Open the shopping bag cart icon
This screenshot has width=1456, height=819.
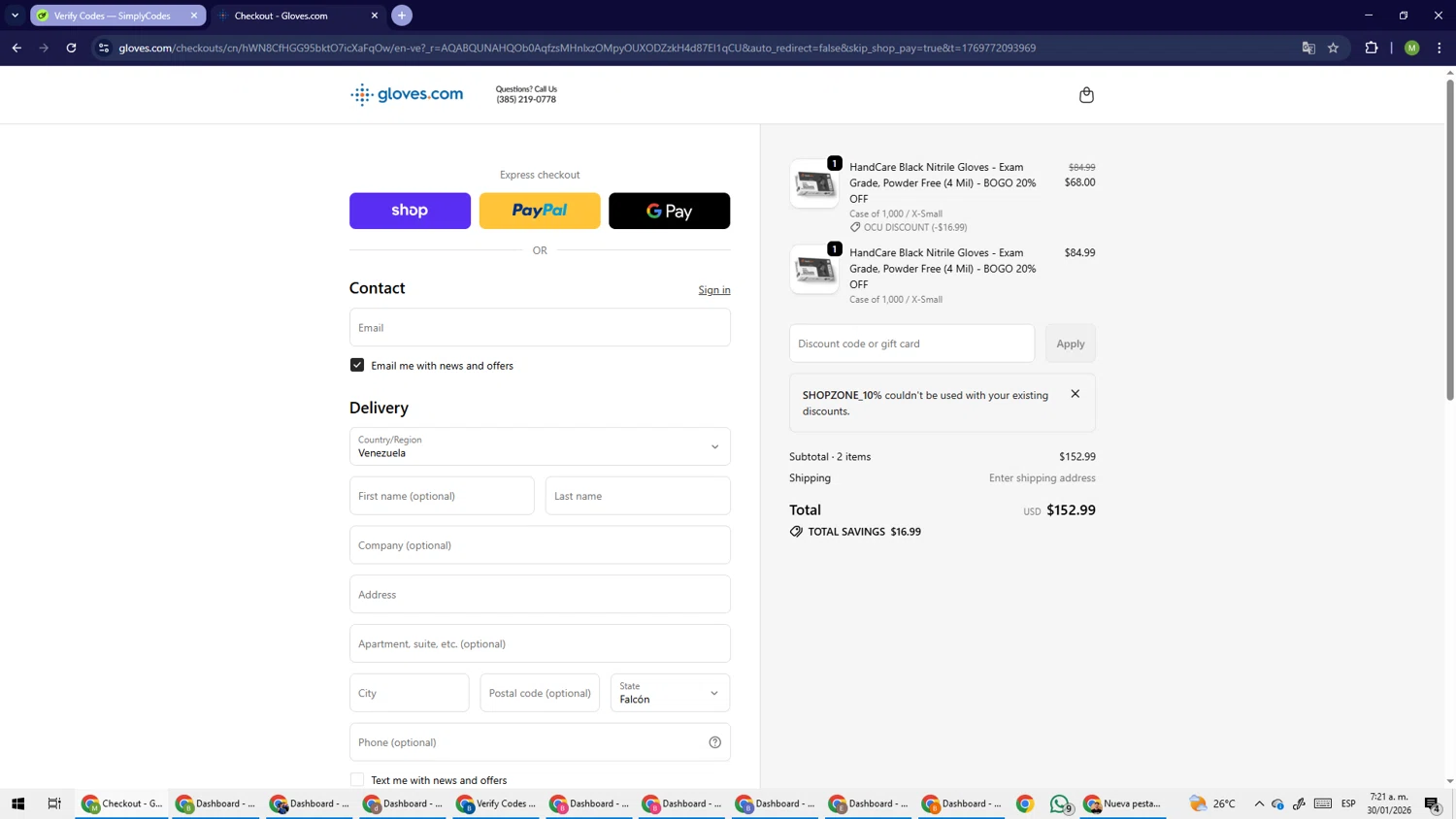[1086, 95]
